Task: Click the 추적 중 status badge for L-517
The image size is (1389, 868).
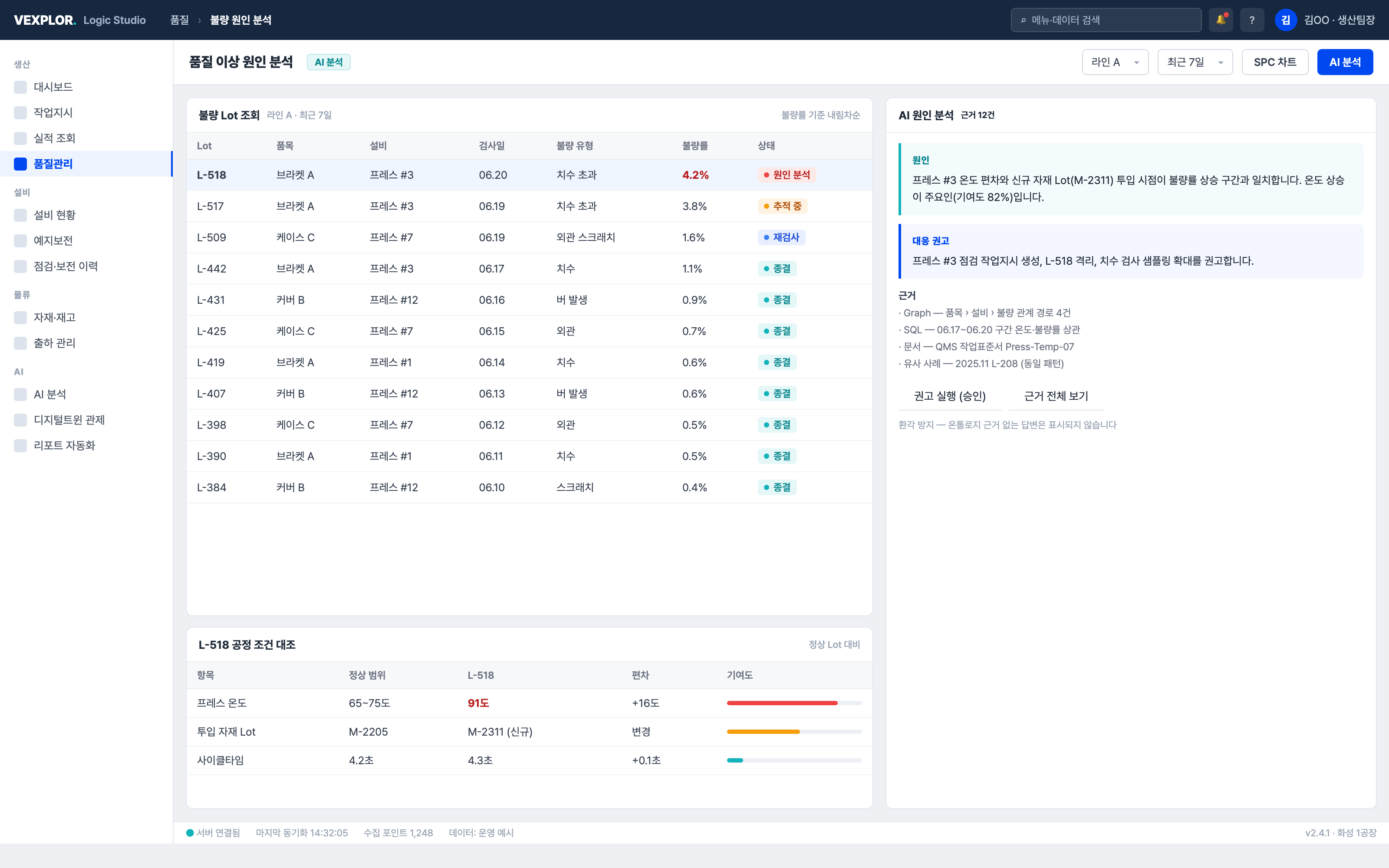Action: click(x=782, y=206)
